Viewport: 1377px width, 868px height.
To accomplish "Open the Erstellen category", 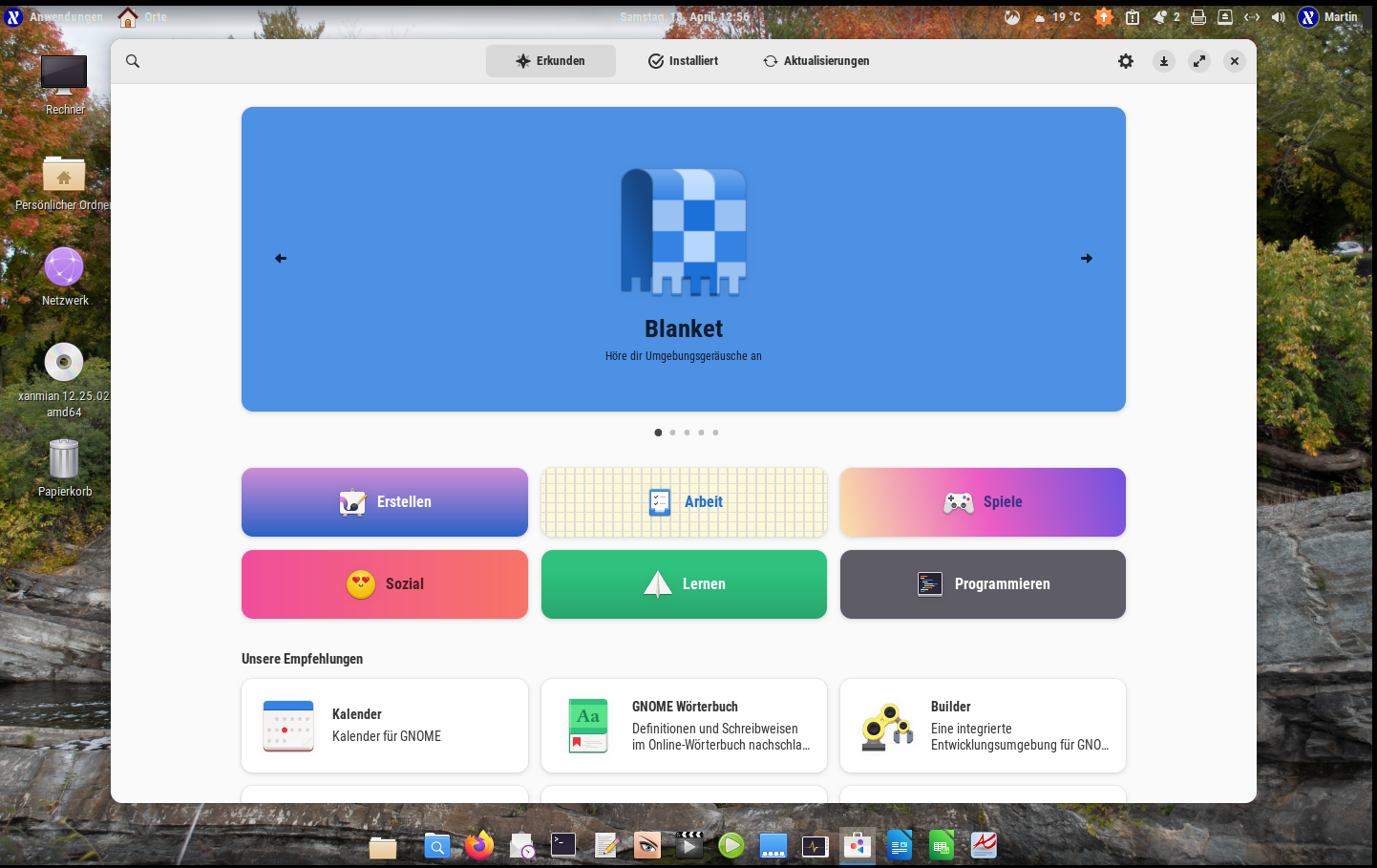I will 385,502.
